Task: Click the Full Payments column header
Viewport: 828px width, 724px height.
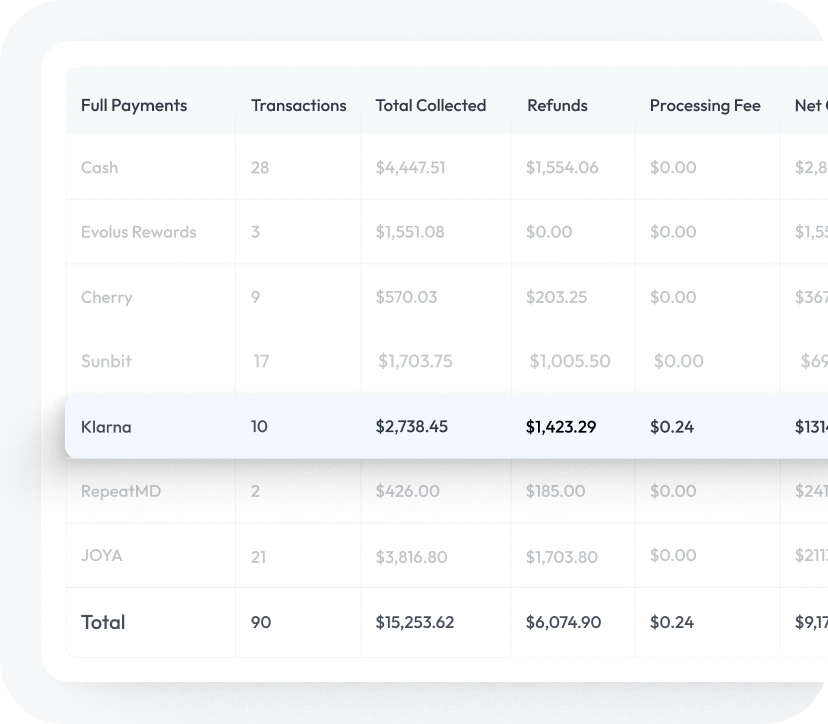Action: coord(134,105)
